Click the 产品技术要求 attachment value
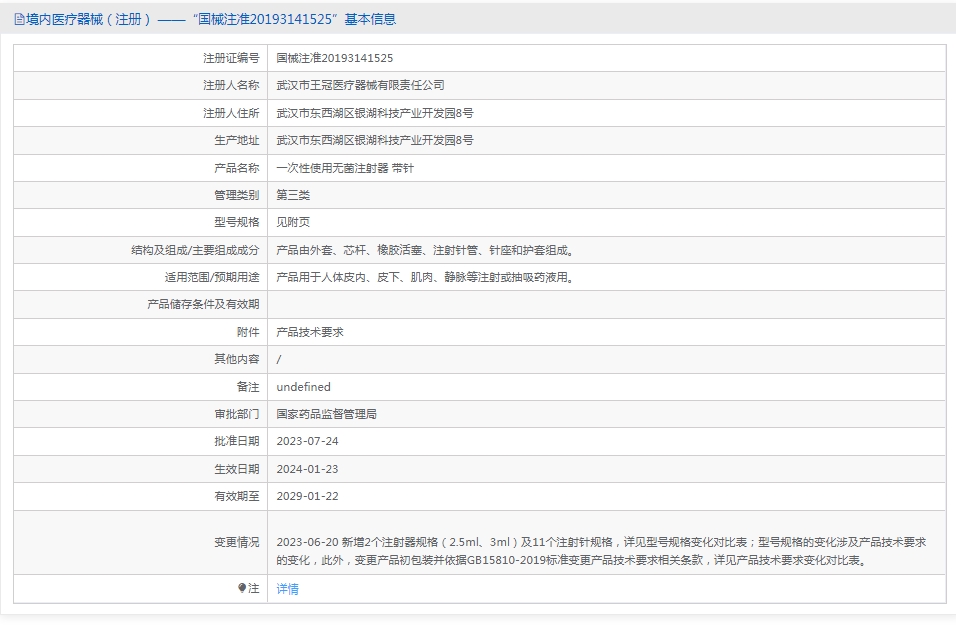956x625 pixels. coord(310,332)
